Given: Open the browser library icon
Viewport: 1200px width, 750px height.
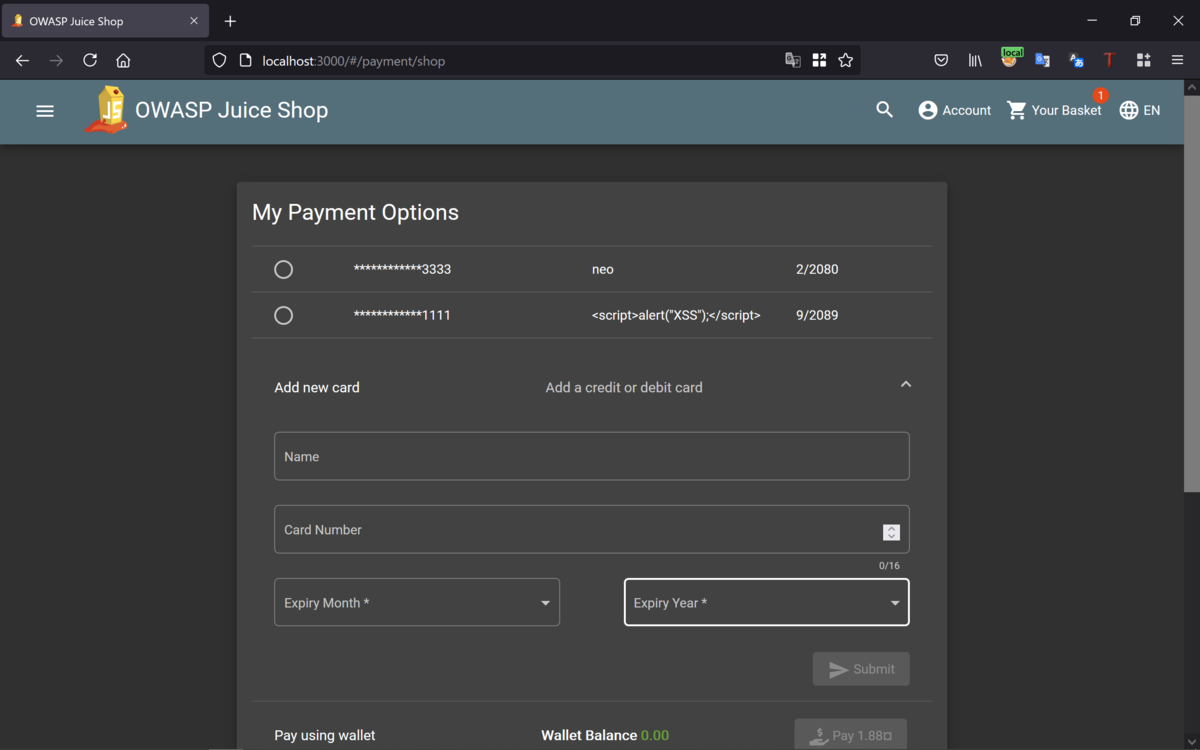Looking at the screenshot, I should (975, 60).
